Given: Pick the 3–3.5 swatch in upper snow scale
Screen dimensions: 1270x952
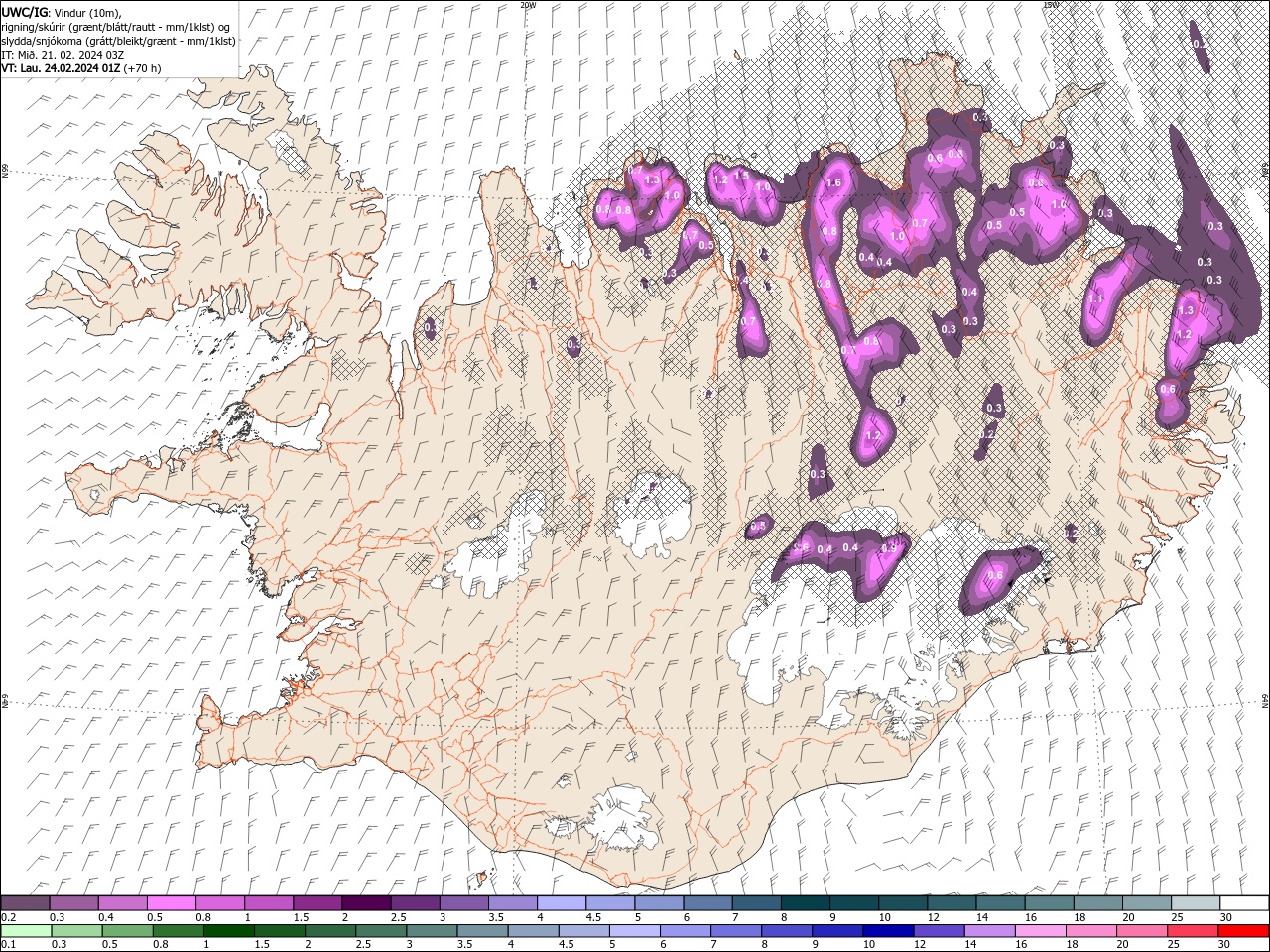Looking at the screenshot, I should pyautogui.click(x=463, y=903).
